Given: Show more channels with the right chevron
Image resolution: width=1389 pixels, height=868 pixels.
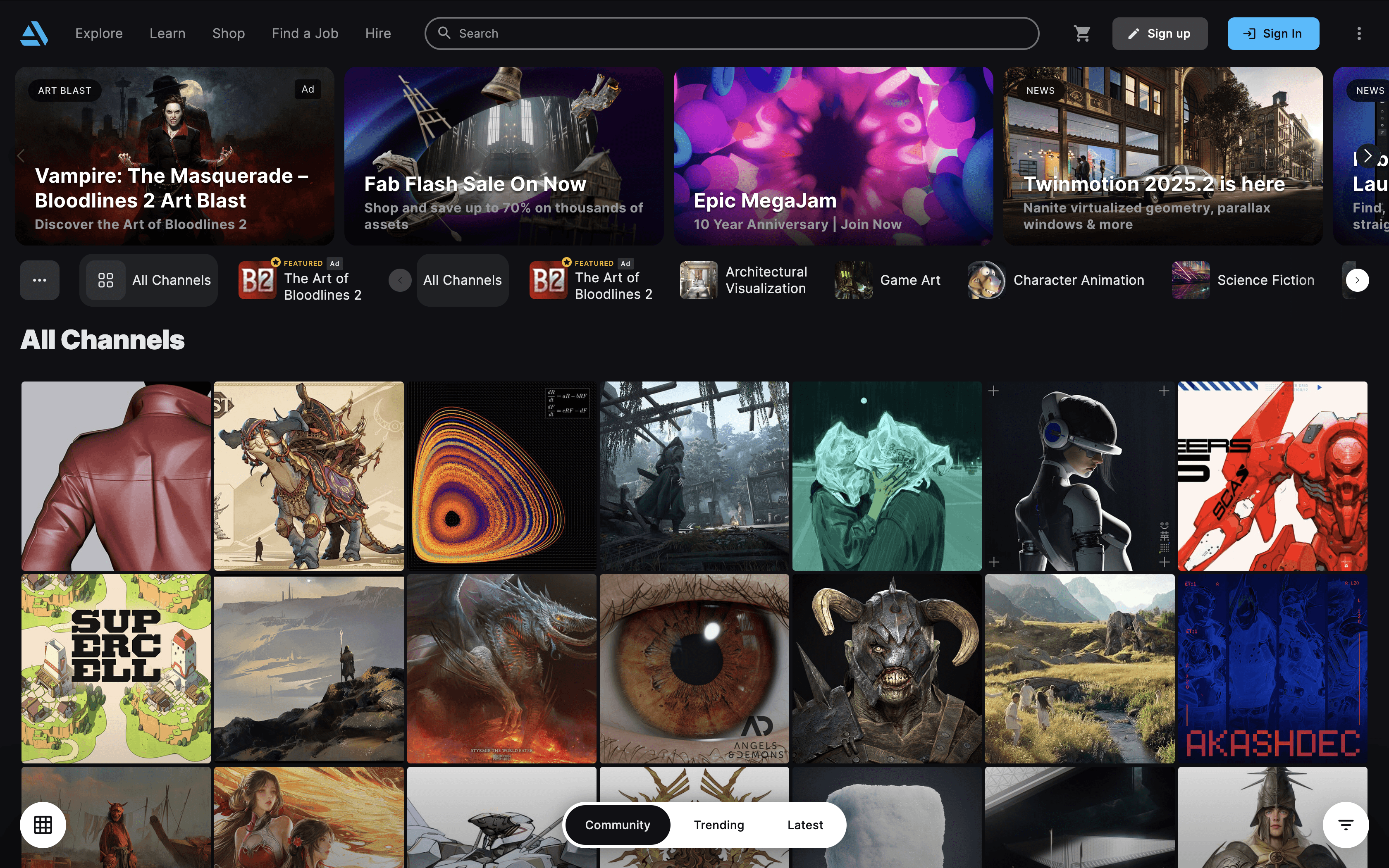Looking at the screenshot, I should point(1358,280).
